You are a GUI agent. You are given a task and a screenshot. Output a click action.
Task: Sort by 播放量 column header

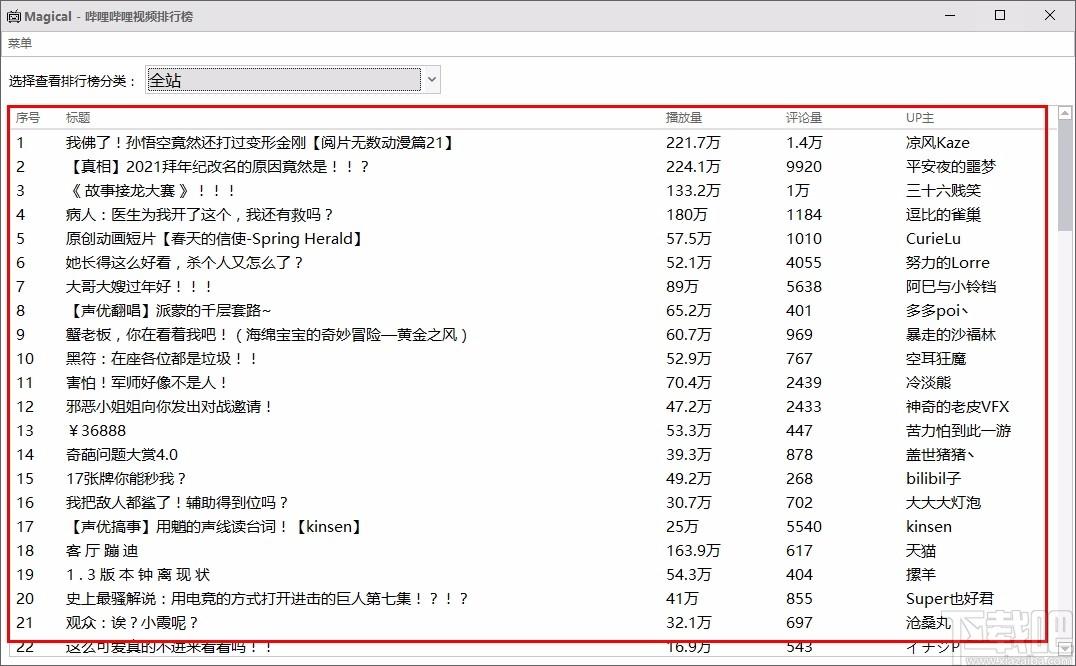683,118
